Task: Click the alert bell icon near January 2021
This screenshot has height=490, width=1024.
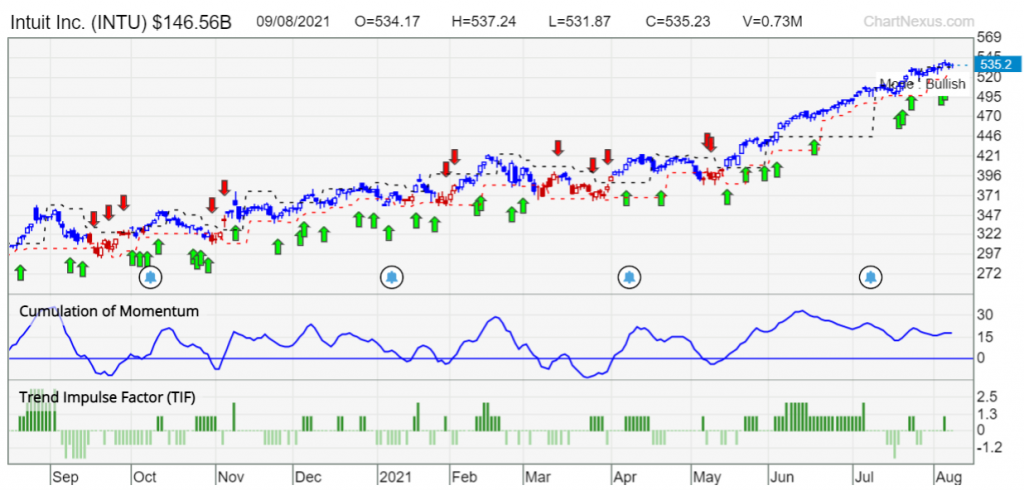Action: tap(392, 278)
